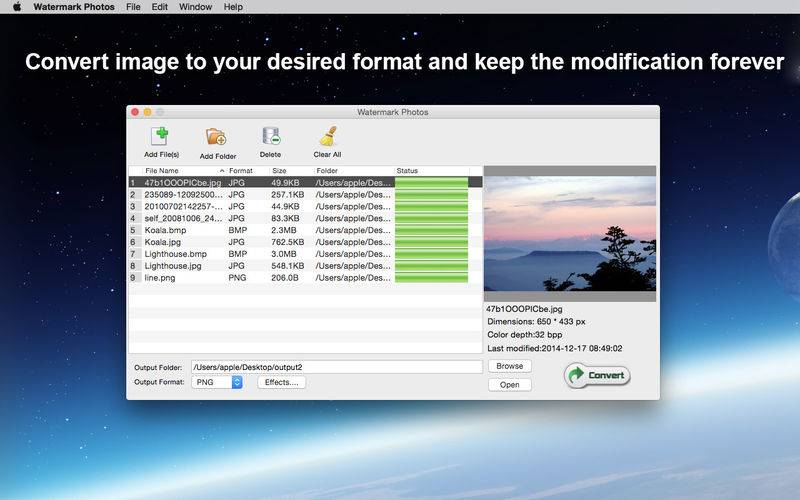Click the 257.1KB size cell
Image resolution: width=800 pixels, height=500 pixels.
click(288, 194)
